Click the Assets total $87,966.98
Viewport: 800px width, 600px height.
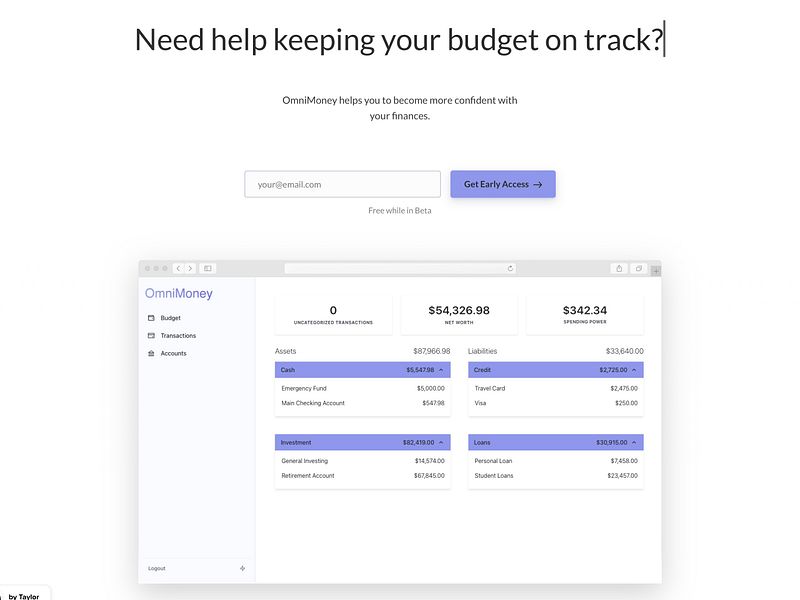point(432,351)
